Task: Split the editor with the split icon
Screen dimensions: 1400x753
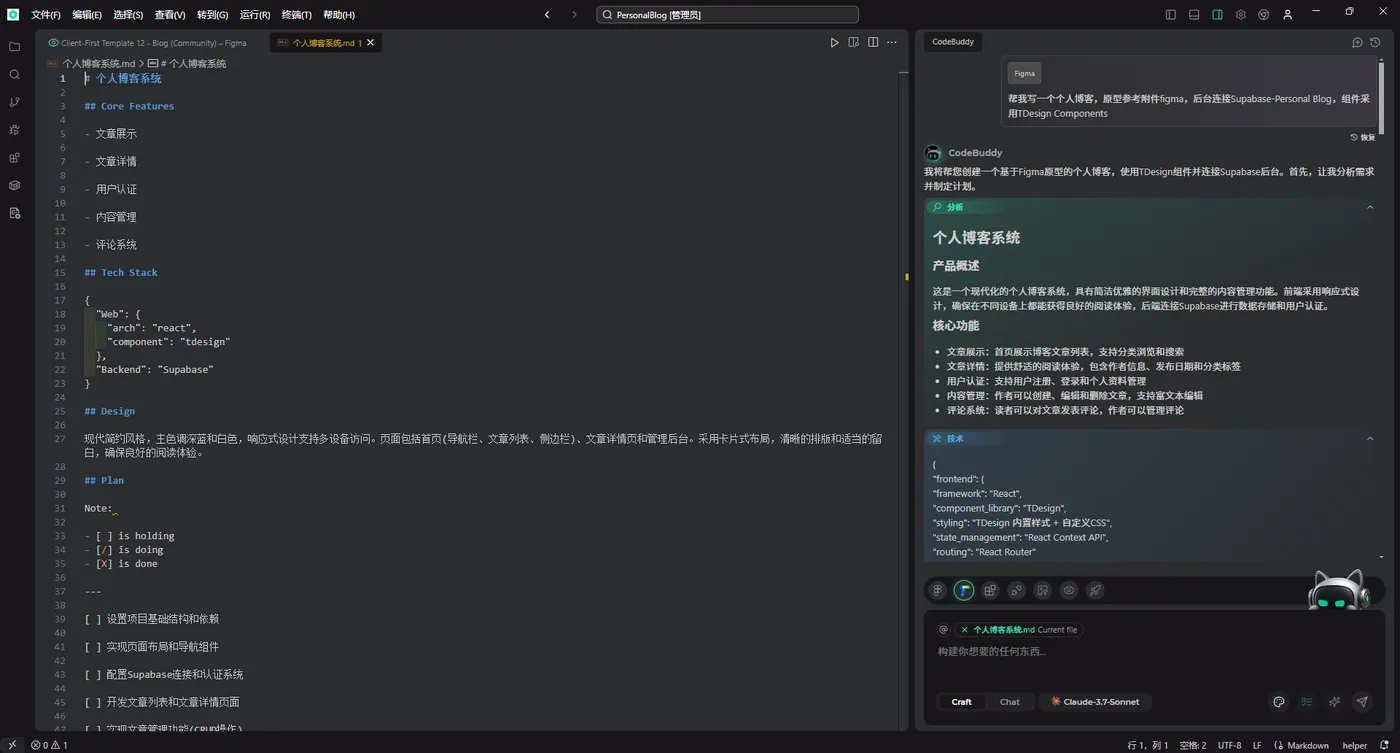Action: click(x=873, y=43)
